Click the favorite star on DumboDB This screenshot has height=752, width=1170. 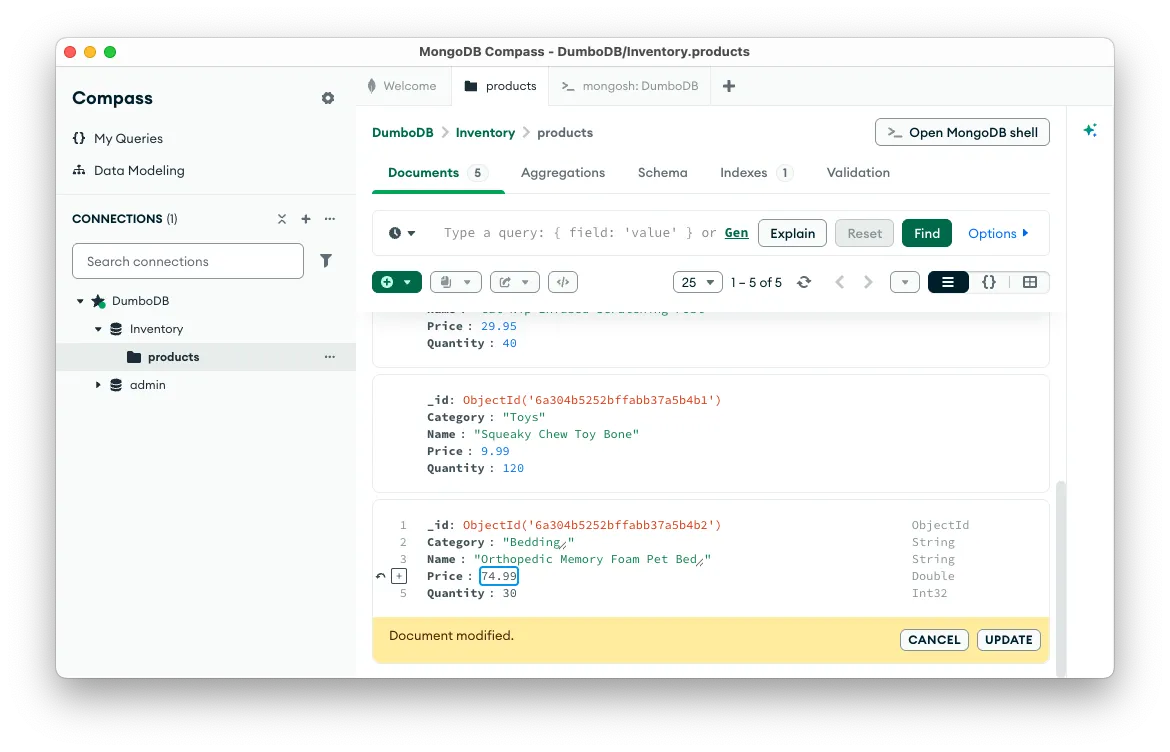[98, 301]
